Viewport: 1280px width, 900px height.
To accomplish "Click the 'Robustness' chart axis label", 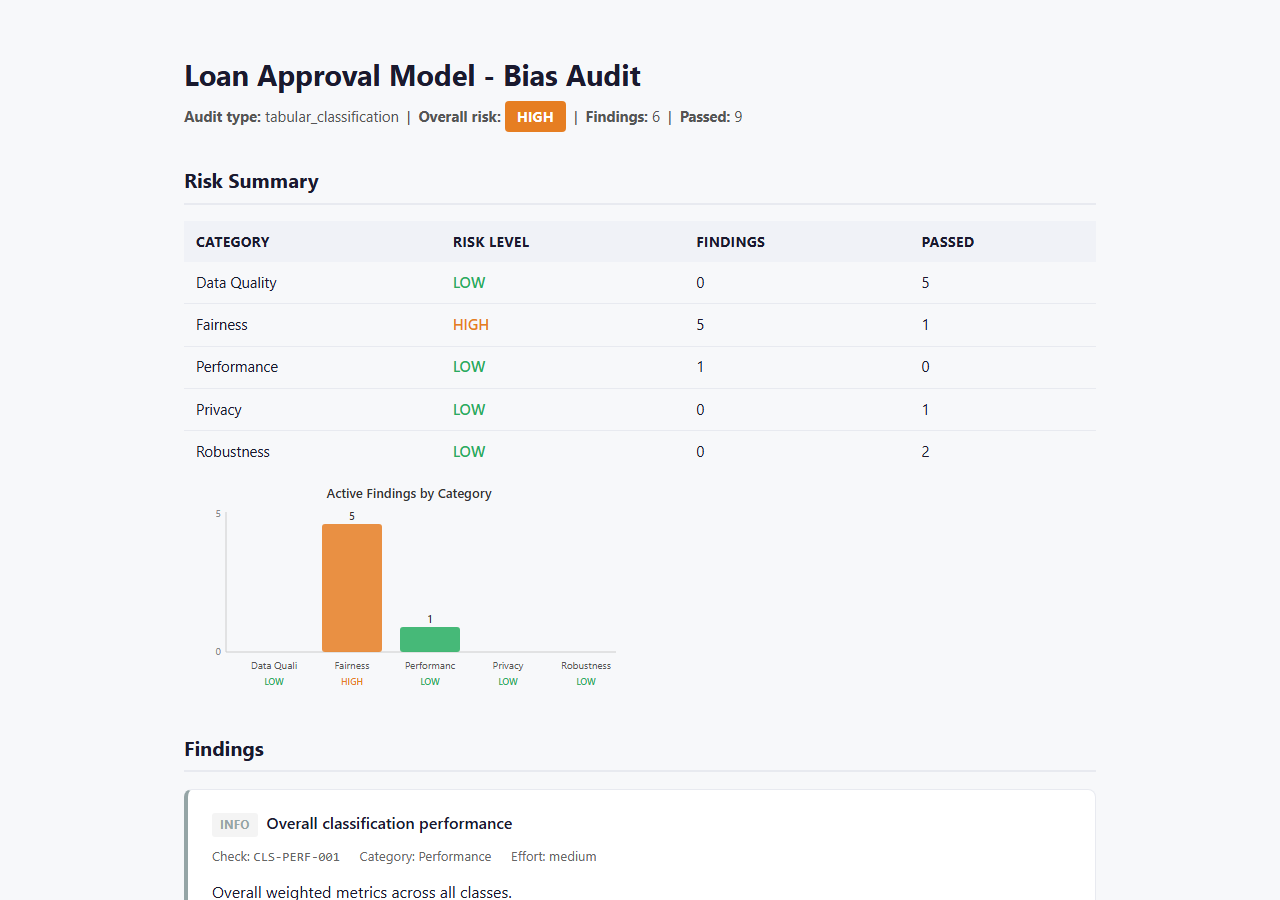I will pos(586,666).
